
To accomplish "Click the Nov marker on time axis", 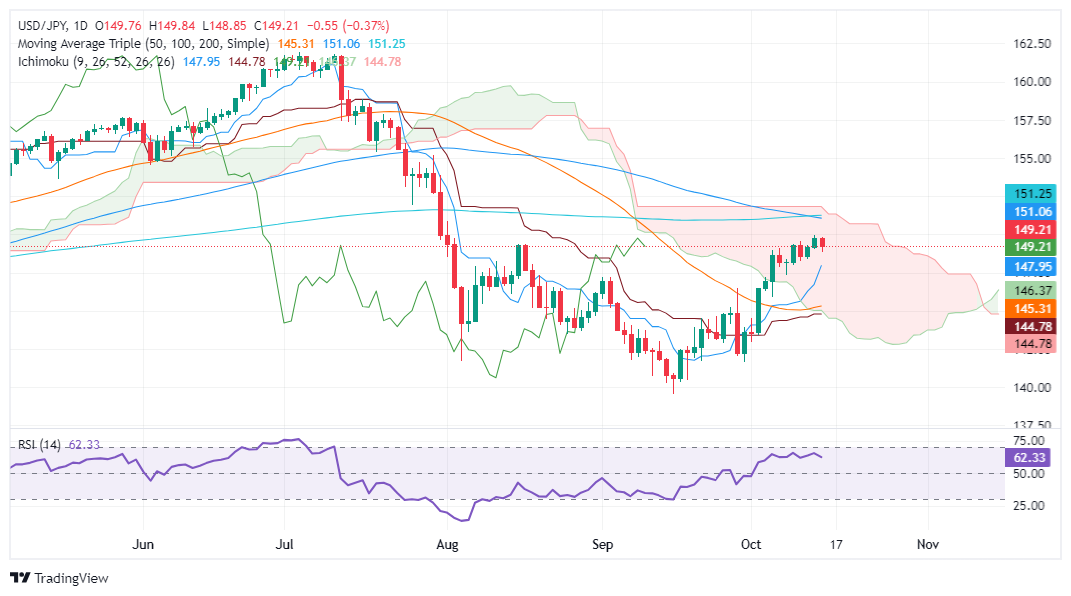I will (928, 544).
